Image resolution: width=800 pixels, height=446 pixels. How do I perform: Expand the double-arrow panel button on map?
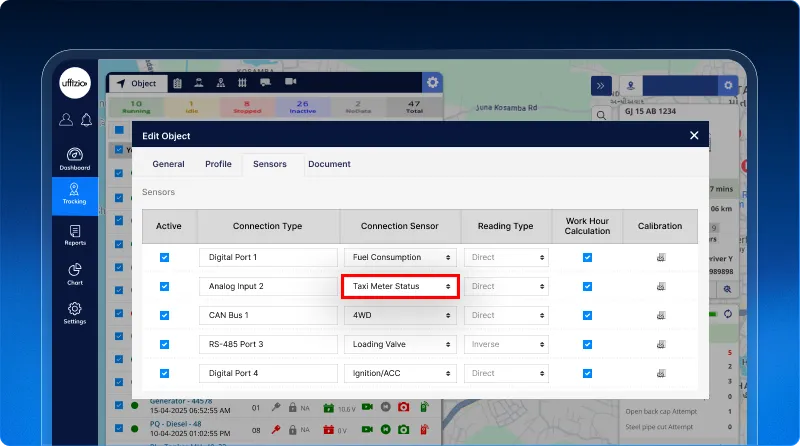601,86
